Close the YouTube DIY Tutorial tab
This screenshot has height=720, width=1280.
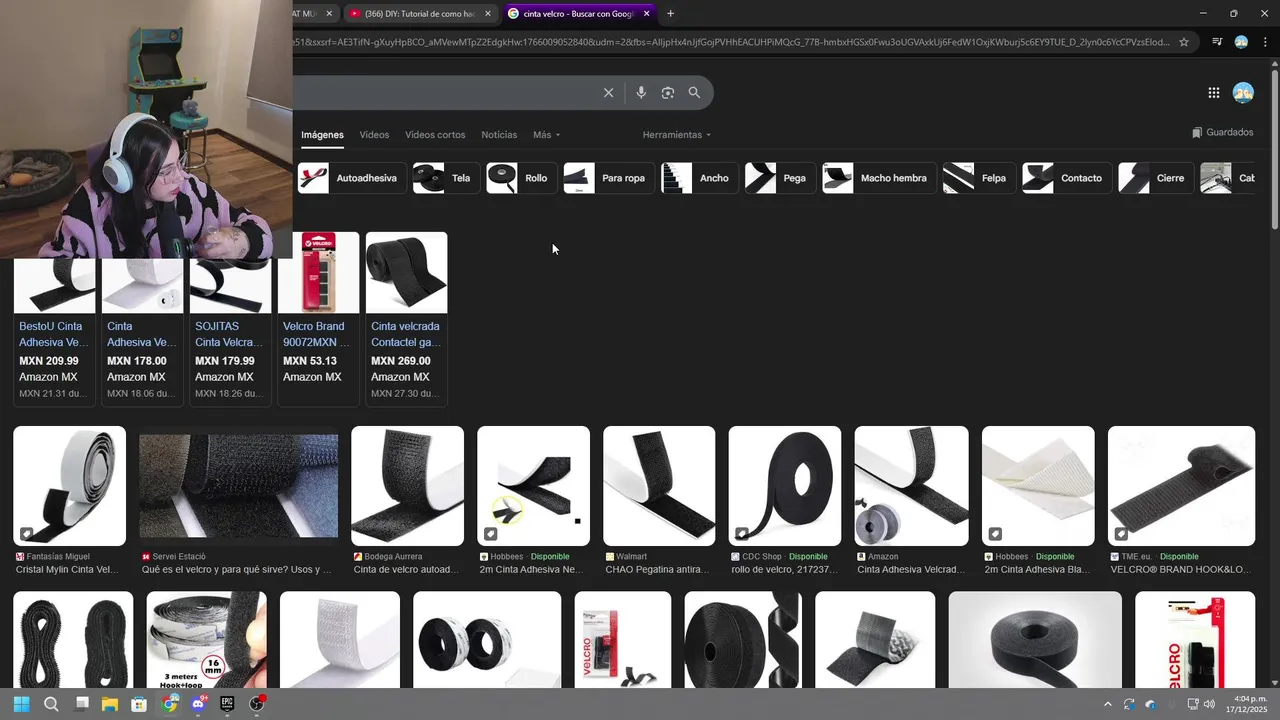pos(487,13)
